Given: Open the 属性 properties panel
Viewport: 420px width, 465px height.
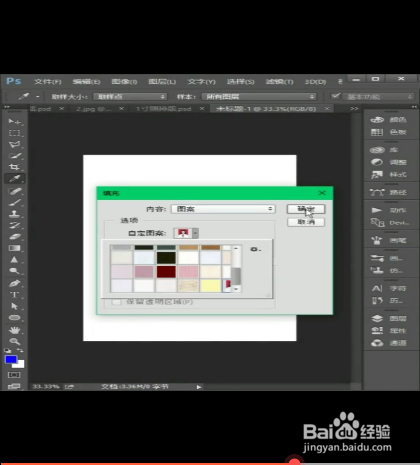Looking at the screenshot, I should pos(389,331).
